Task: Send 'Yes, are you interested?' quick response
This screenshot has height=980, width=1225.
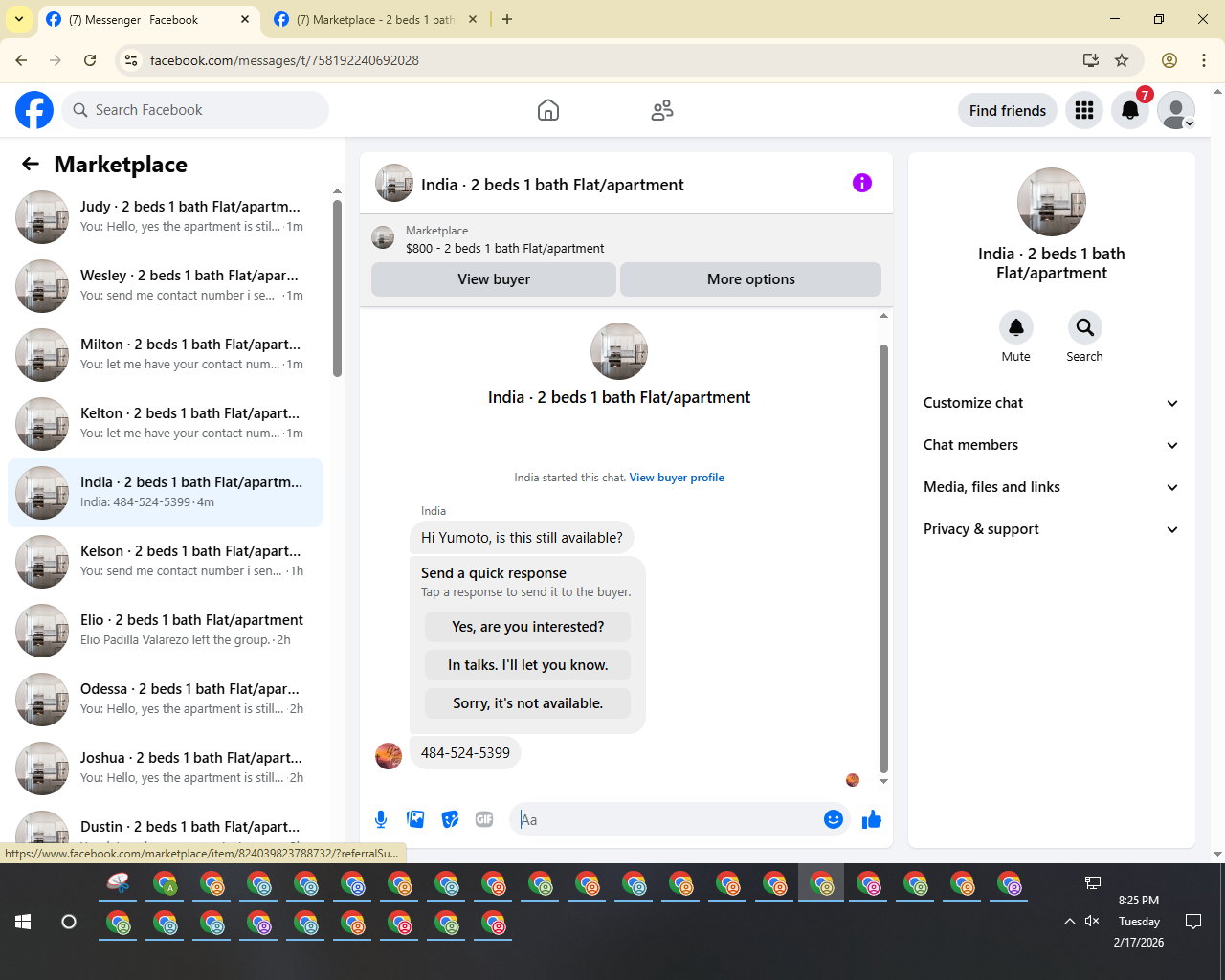Action: click(x=527, y=627)
